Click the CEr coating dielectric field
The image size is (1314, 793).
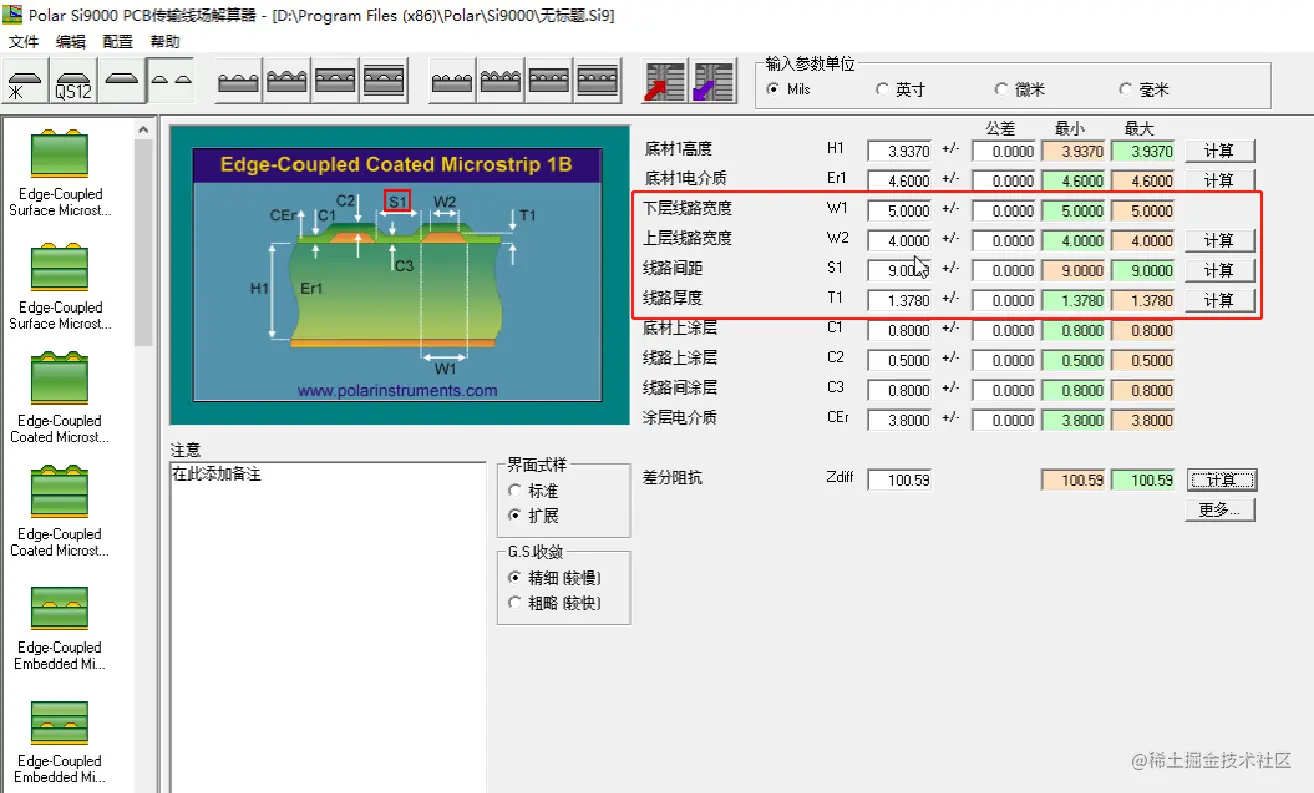(x=899, y=420)
